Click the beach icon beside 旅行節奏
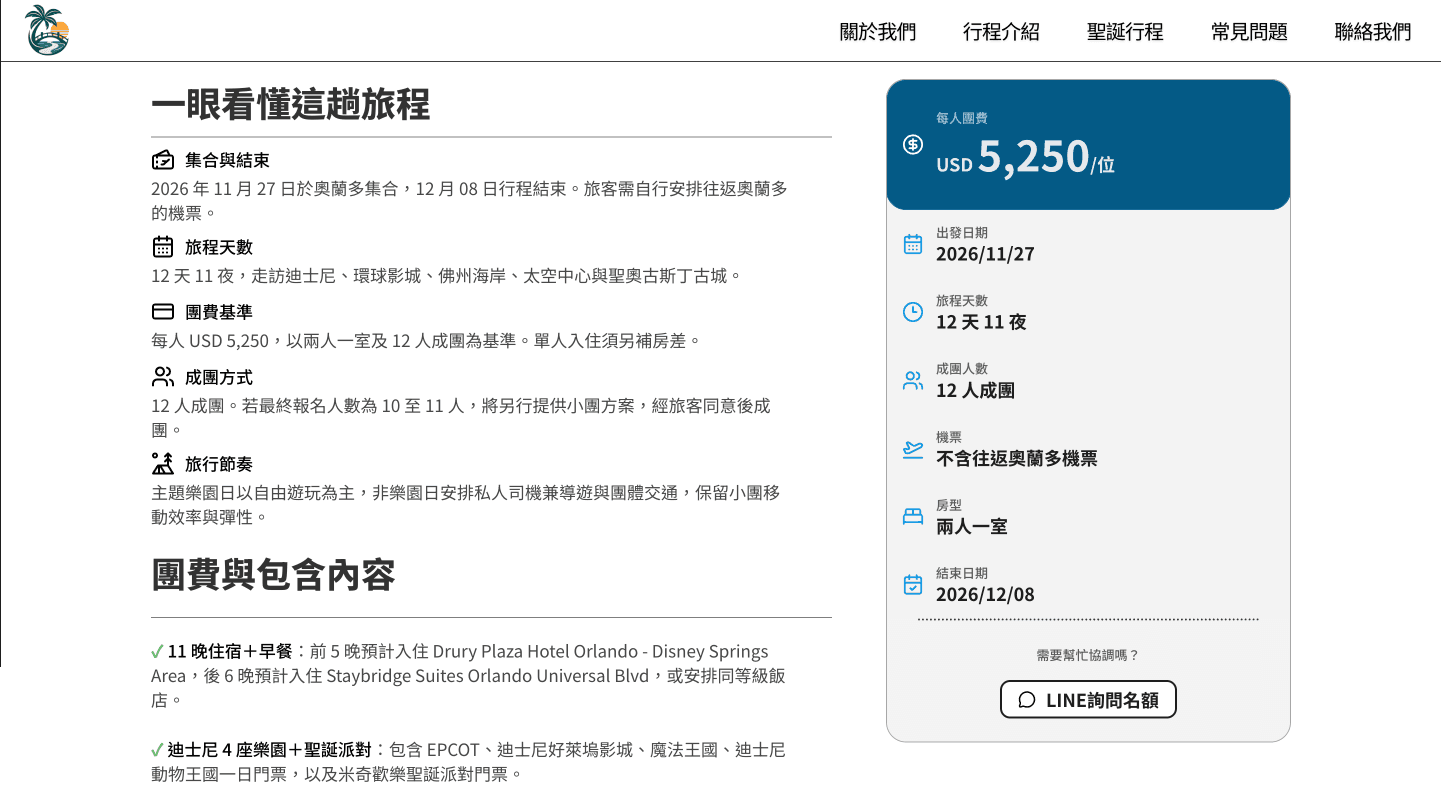This screenshot has height=811, width=1441. coord(163,464)
